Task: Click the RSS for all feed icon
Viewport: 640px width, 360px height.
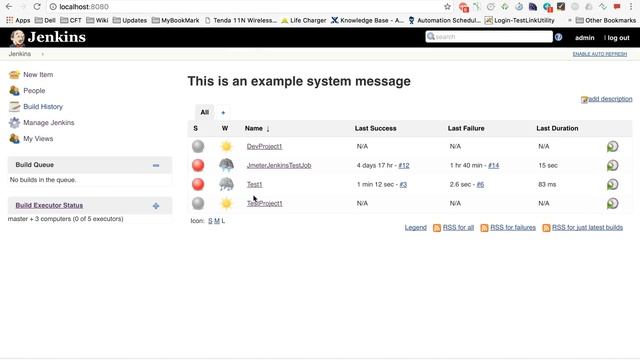Action: pyautogui.click(x=437, y=228)
